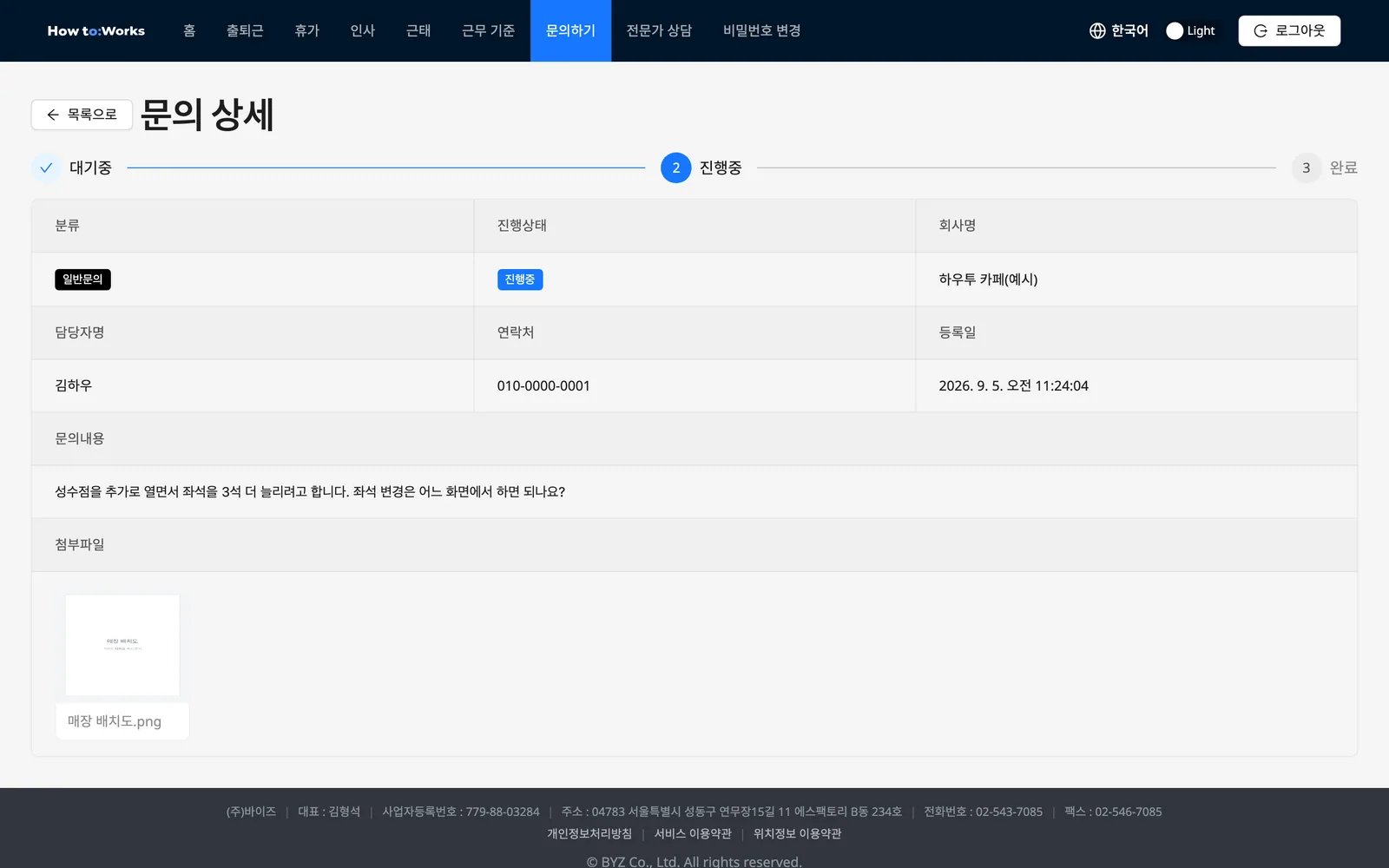Viewport: 1389px width, 868px height.
Task: Open the 휴가 menu
Action: pyautogui.click(x=307, y=30)
